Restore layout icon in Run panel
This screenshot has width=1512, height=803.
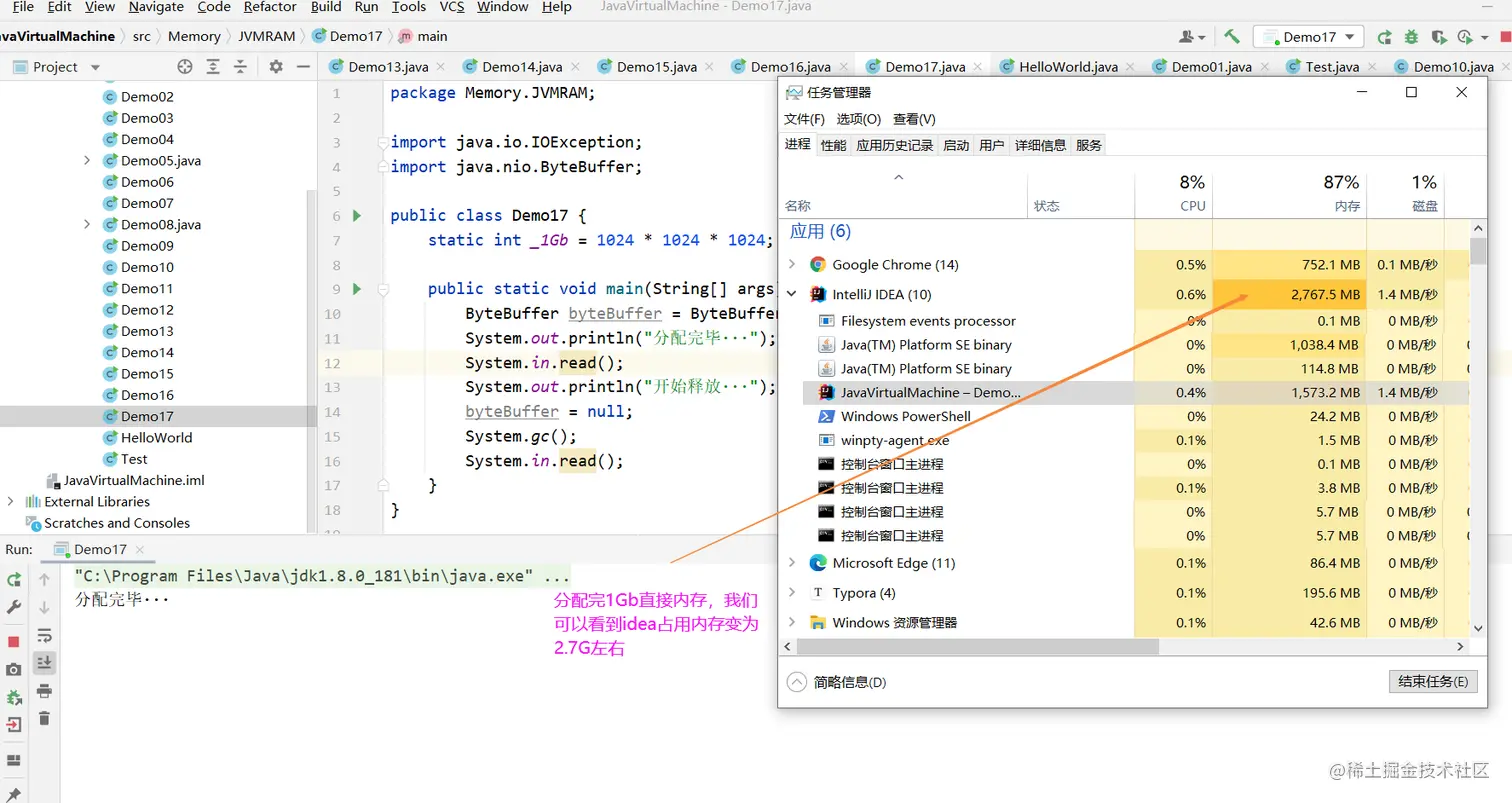pos(14,760)
